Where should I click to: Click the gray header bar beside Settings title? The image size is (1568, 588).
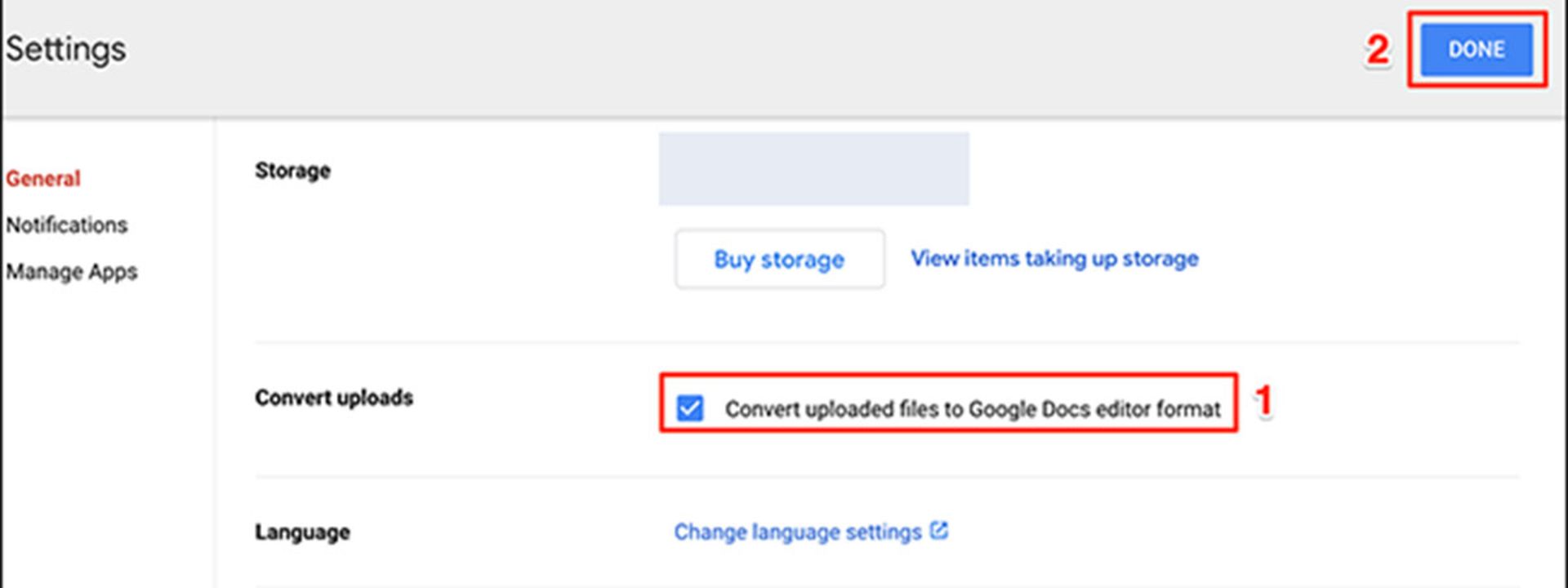point(735,57)
